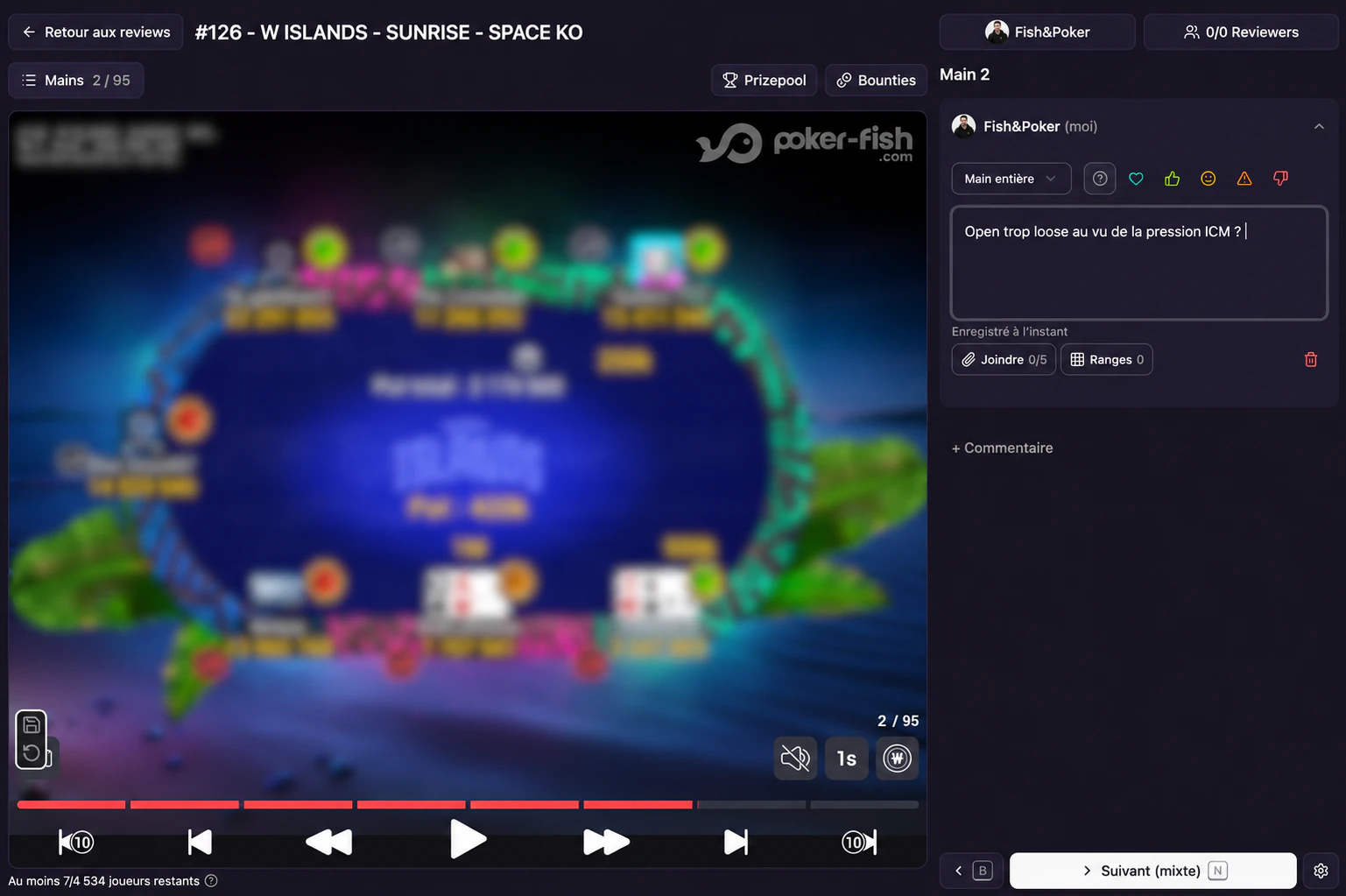Jump back 10 hands
1346x896 pixels.
[76, 842]
